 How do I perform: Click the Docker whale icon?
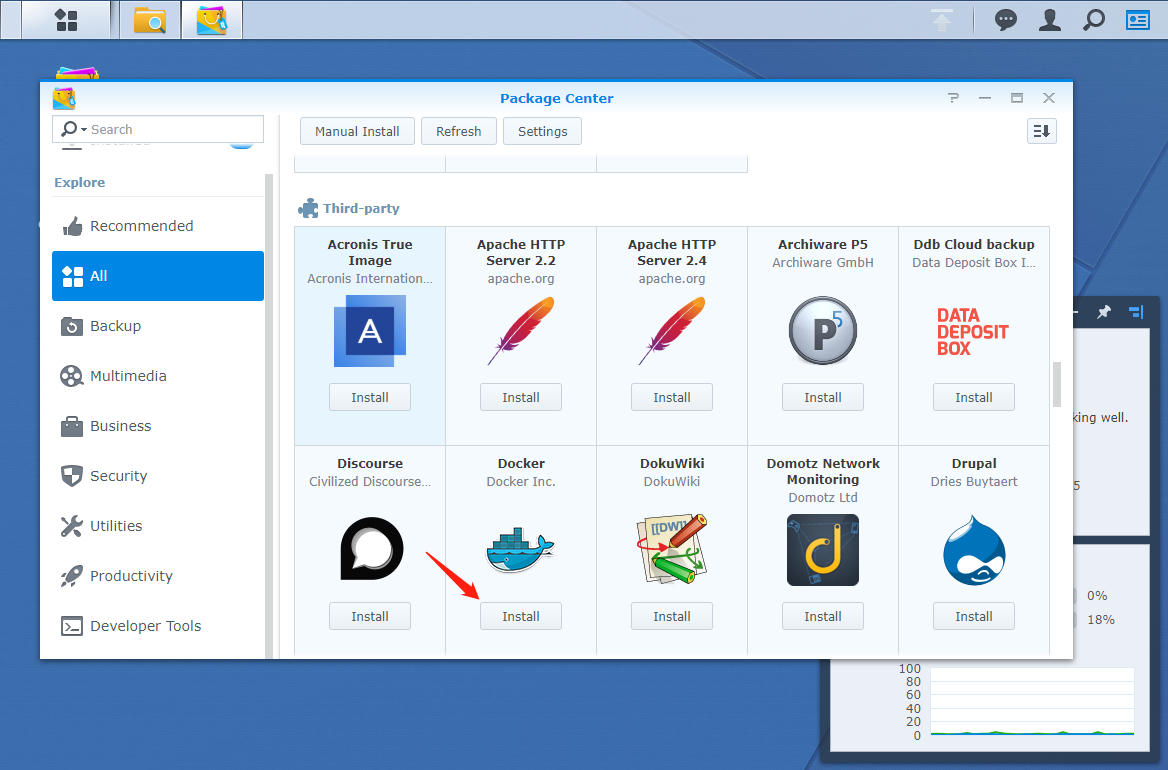coord(521,550)
